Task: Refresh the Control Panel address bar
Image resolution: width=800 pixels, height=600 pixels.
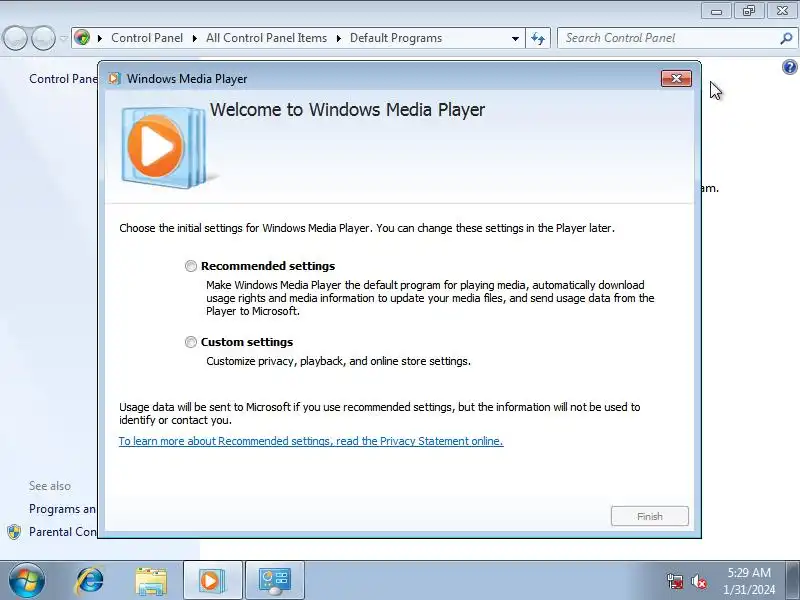Action: click(x=538, y=38)
